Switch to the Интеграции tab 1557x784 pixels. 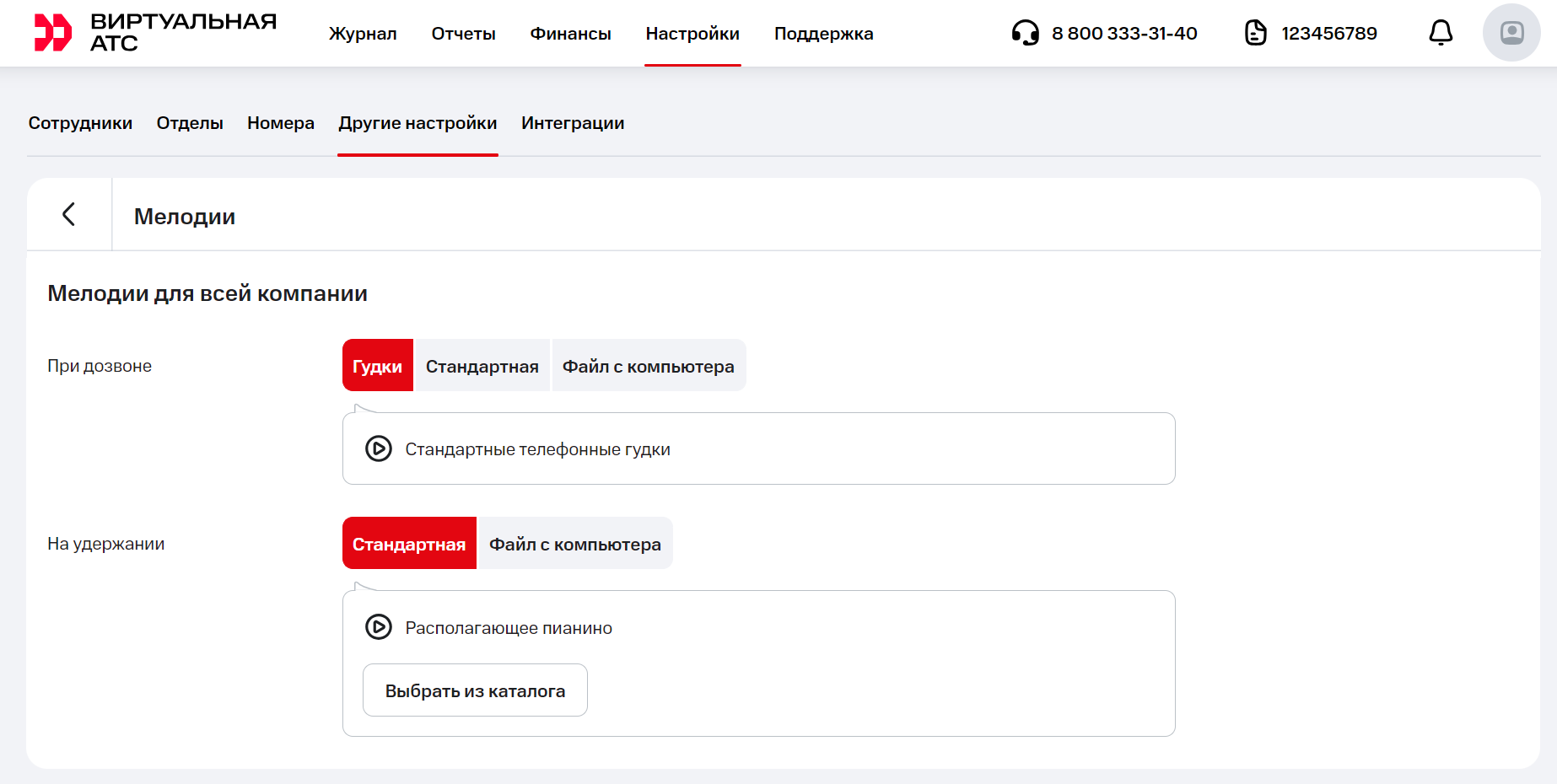tap(573, 123)
